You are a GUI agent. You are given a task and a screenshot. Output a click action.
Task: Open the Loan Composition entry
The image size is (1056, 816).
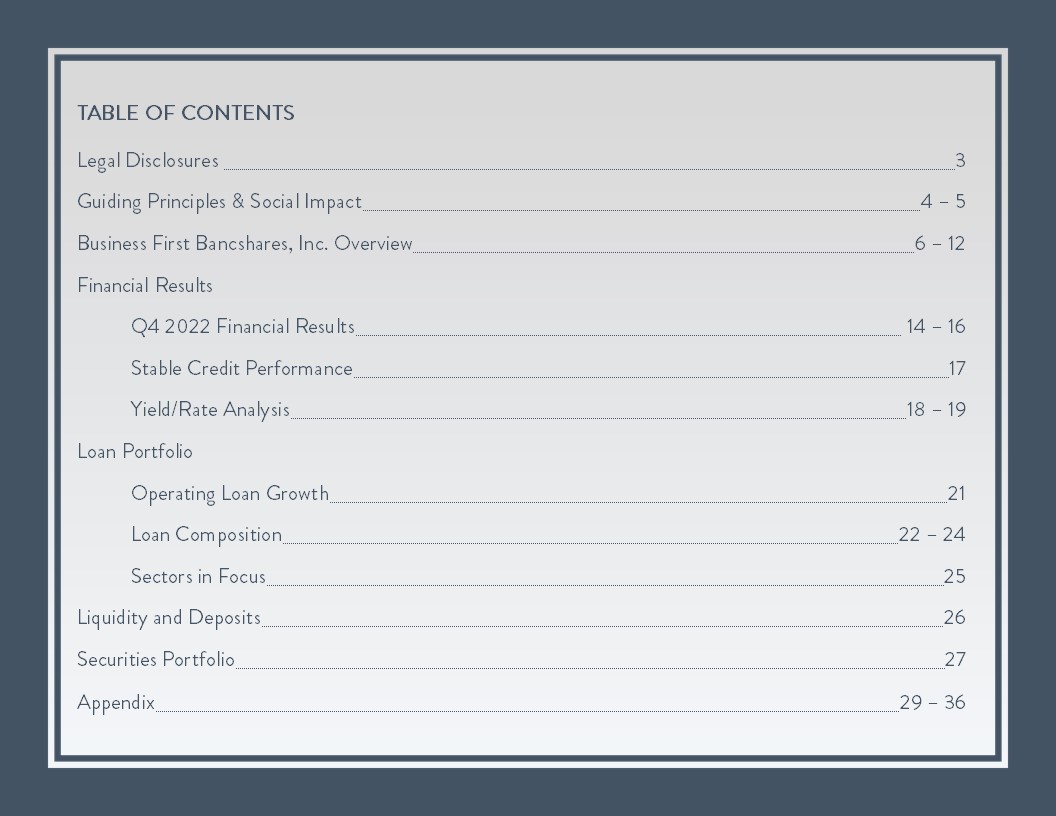[206, 535]
